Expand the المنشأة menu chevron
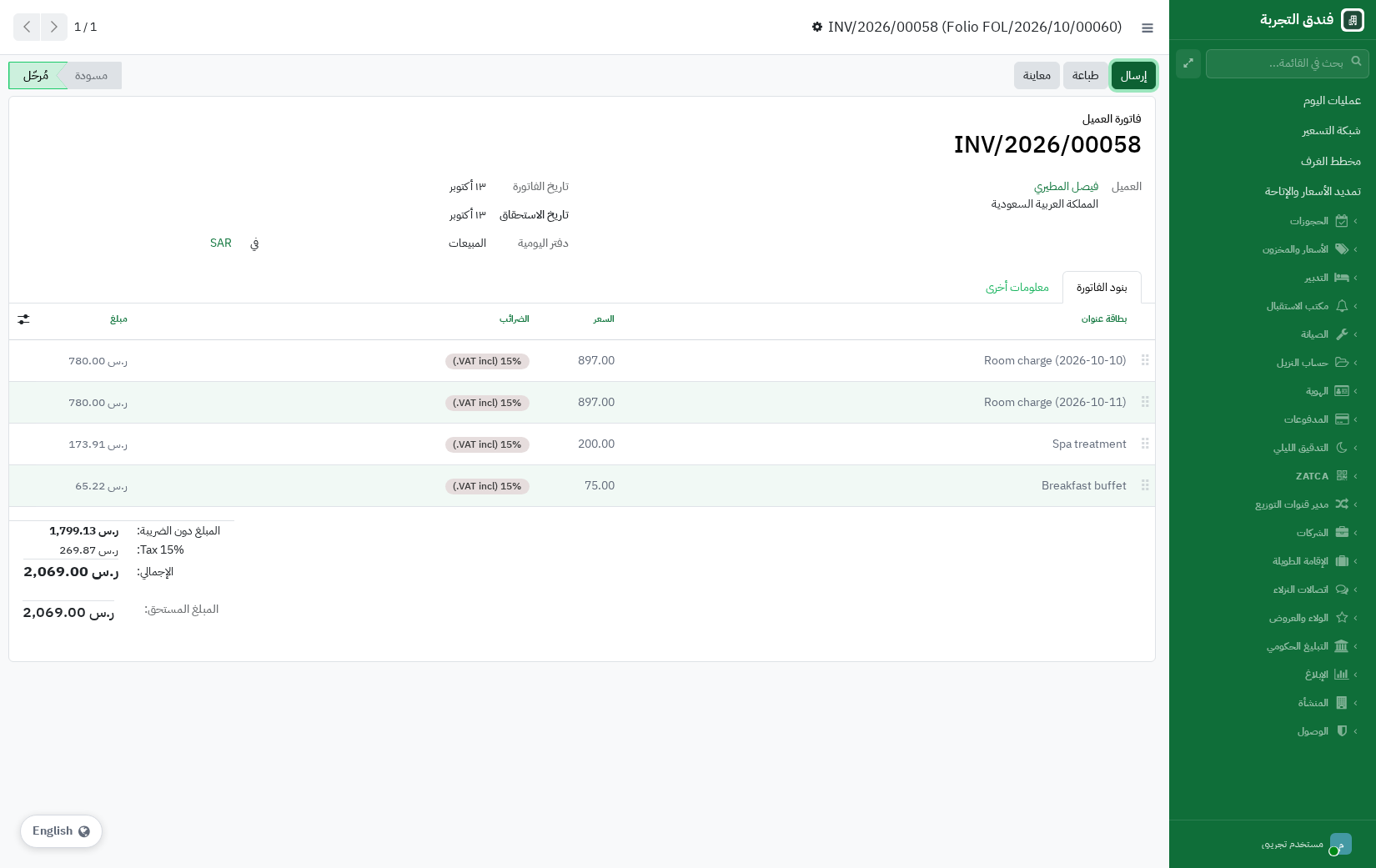The height and width of the screenshot is (868, 1376). point(1356,703)
